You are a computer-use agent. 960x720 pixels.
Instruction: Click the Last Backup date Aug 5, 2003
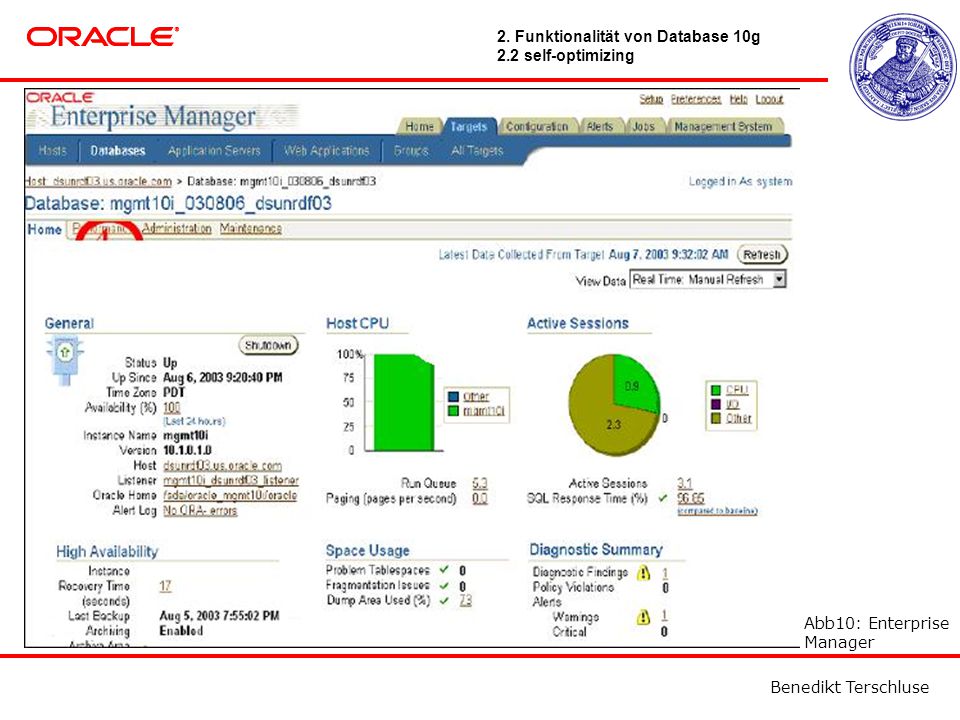coord(219,616)
